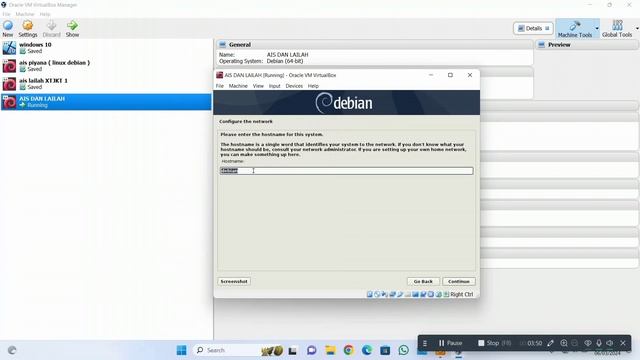Click the Screenshot button in Debian installer
Image resolution: width=640 pixels, height=360 pixels.
pyautogui.click(x=234, y=281)
